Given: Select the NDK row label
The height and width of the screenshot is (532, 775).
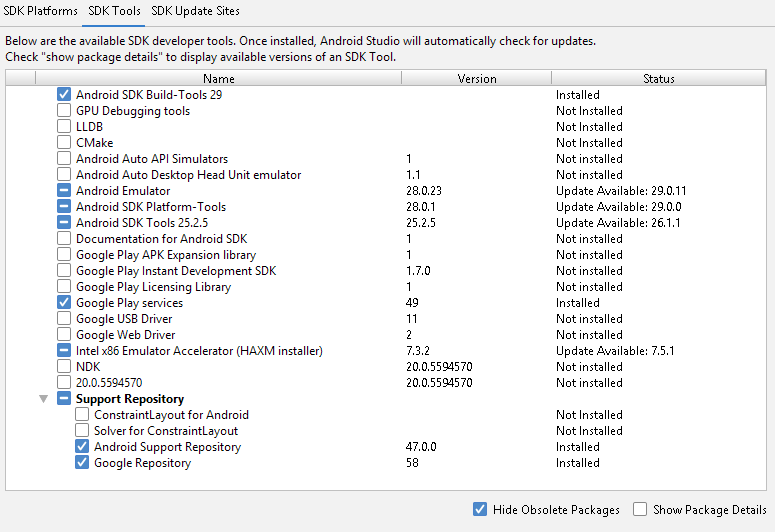Looking at the screenshot, I should pyautogui.click(x=88, y=366).
